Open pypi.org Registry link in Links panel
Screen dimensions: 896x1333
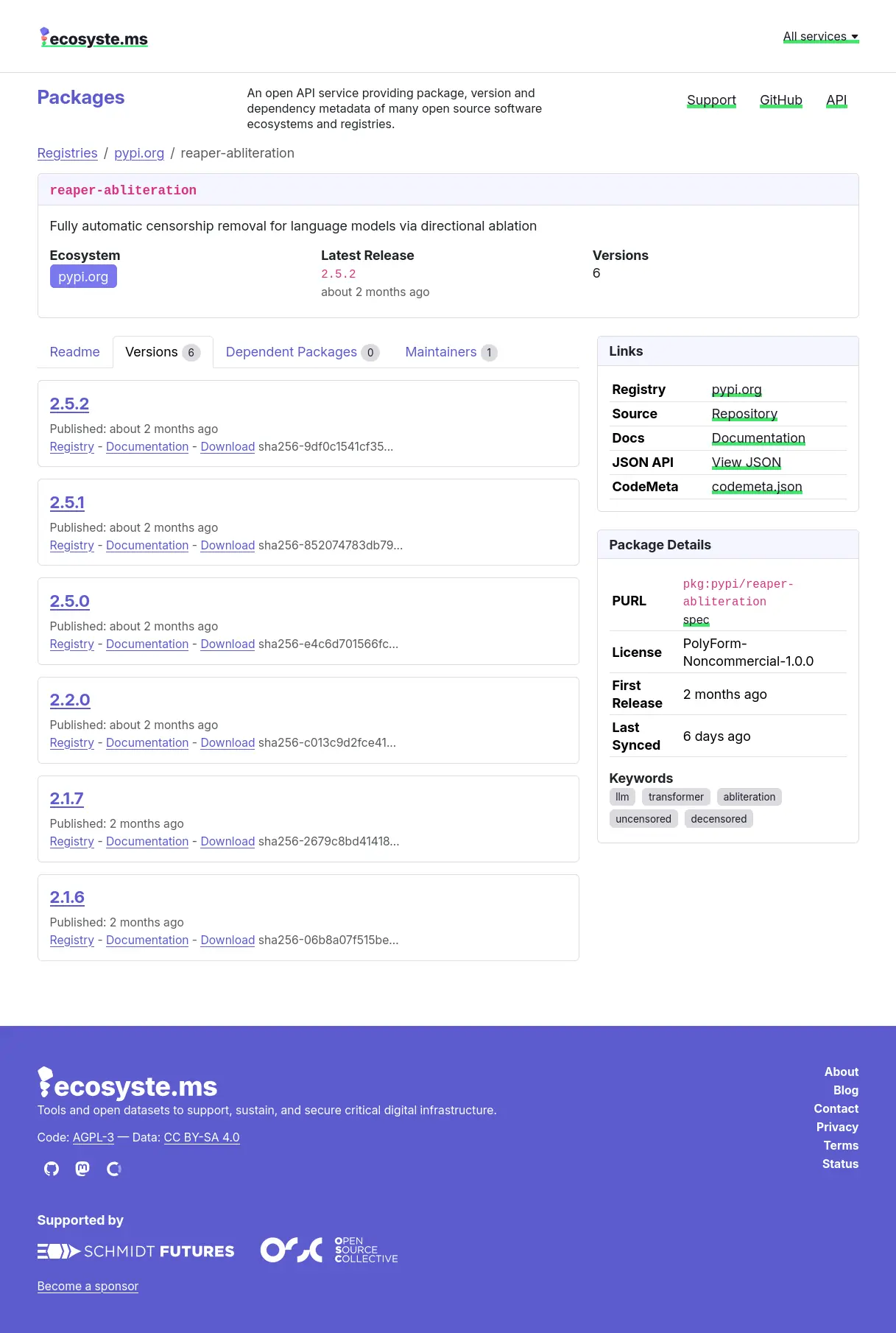[x=737, y=390]
